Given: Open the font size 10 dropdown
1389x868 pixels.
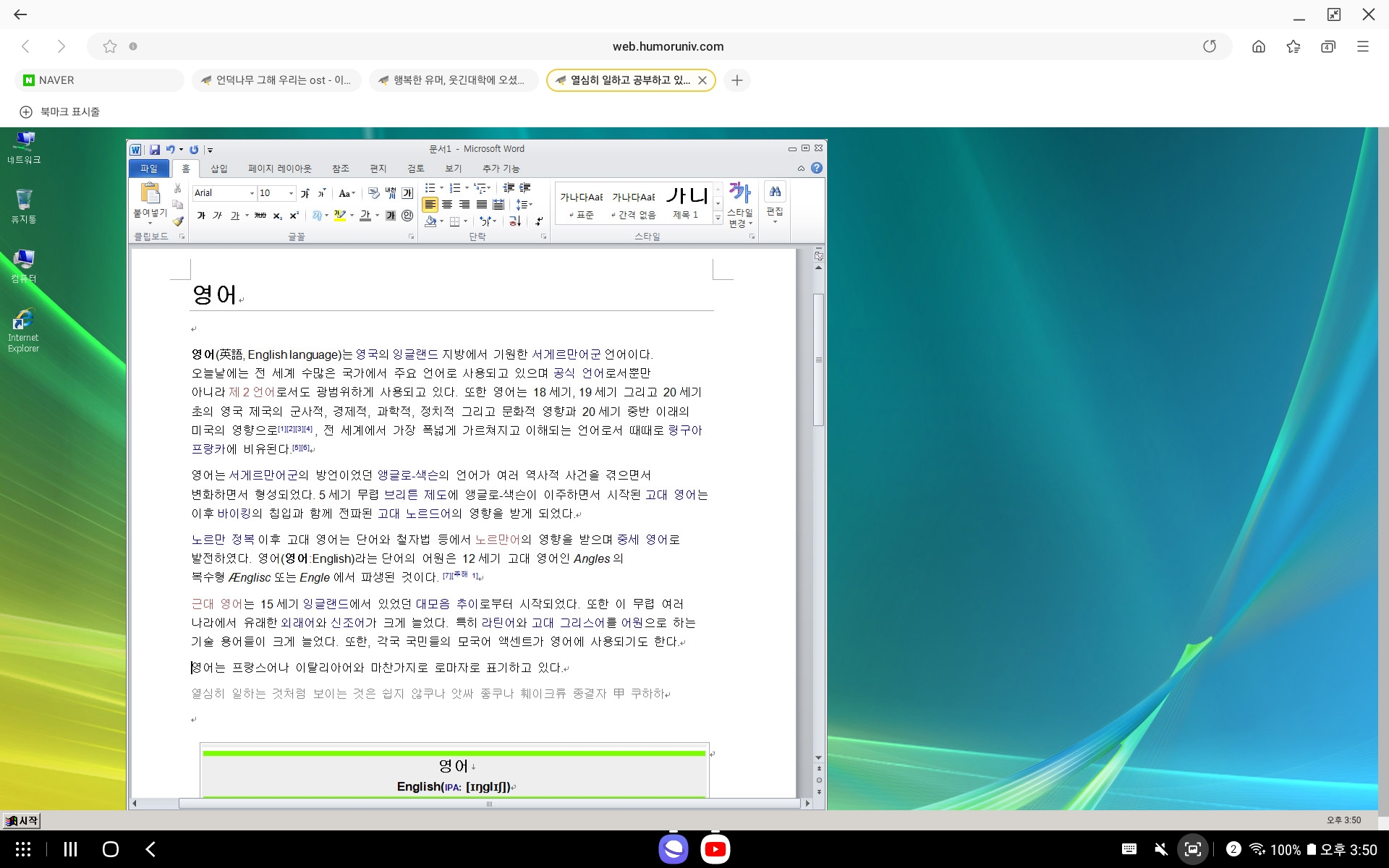Looking at the screenshot, I should (291, 193).
